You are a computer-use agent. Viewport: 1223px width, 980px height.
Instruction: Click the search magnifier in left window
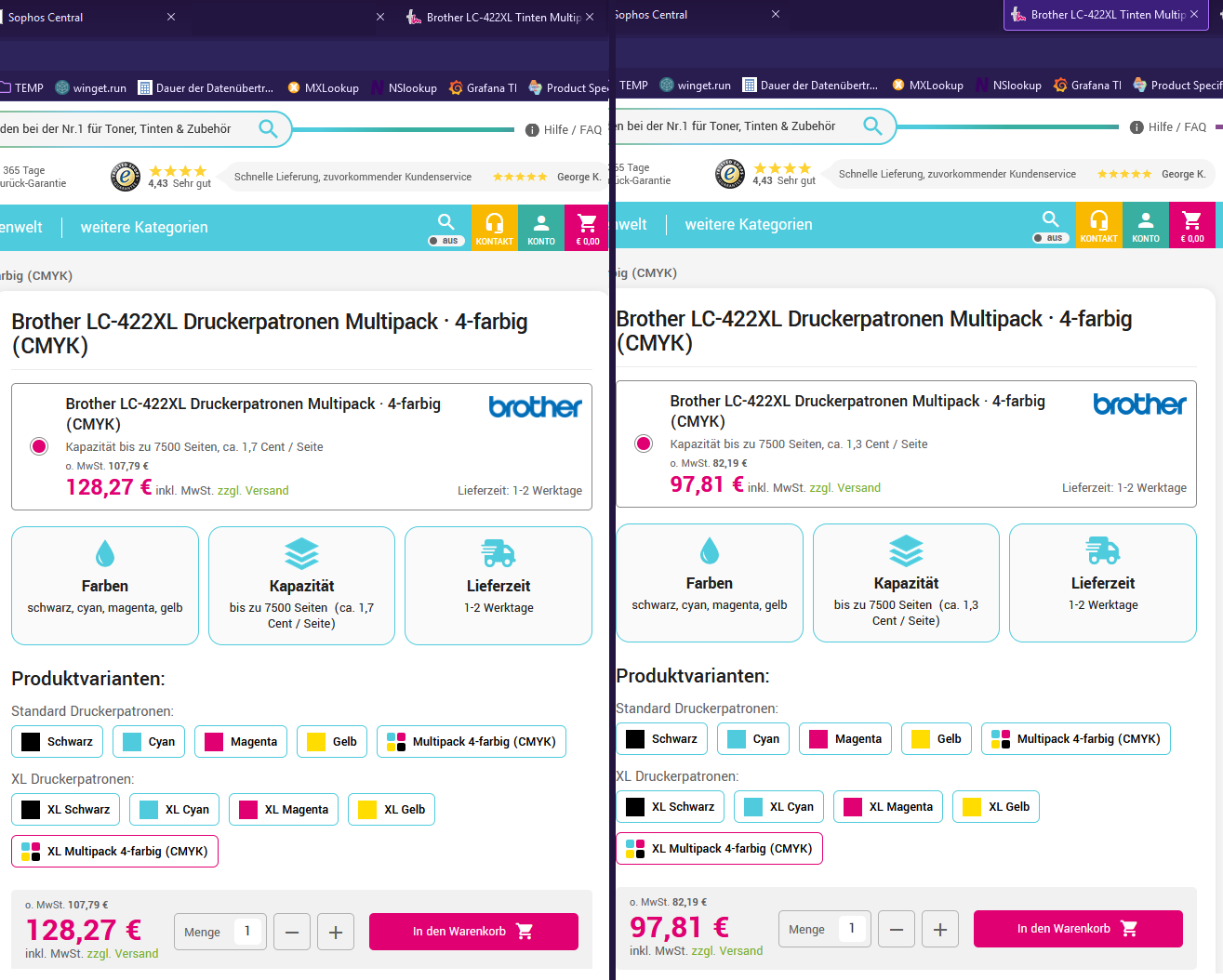pyautogui.click(x=268, y=128)
